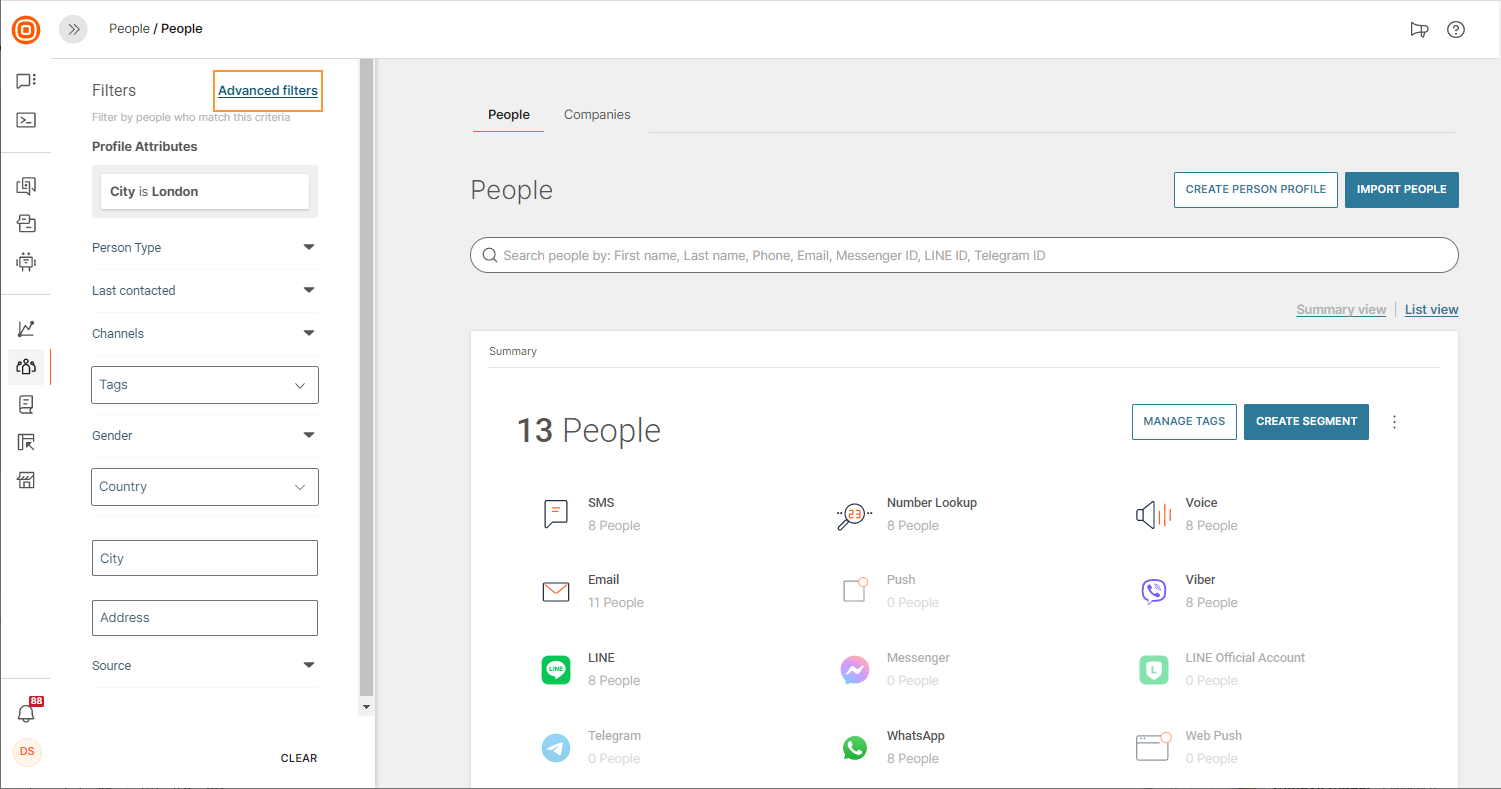Expand the sidebar with double-chevron icon
The height and width of the screenshot is (789, 1501).
click(73, 30)
